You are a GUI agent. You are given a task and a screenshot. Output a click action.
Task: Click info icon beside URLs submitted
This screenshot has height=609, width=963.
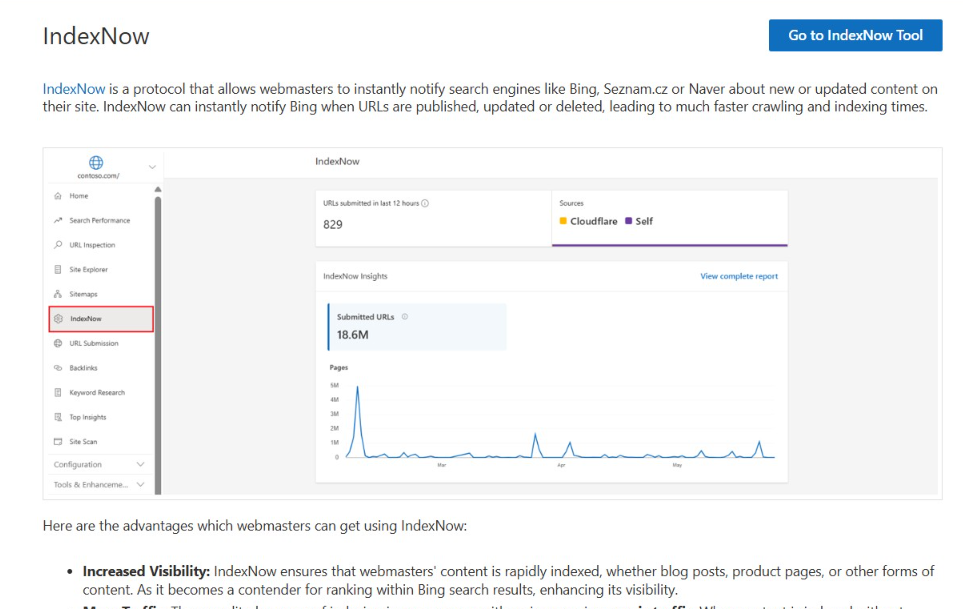[426, 203]
